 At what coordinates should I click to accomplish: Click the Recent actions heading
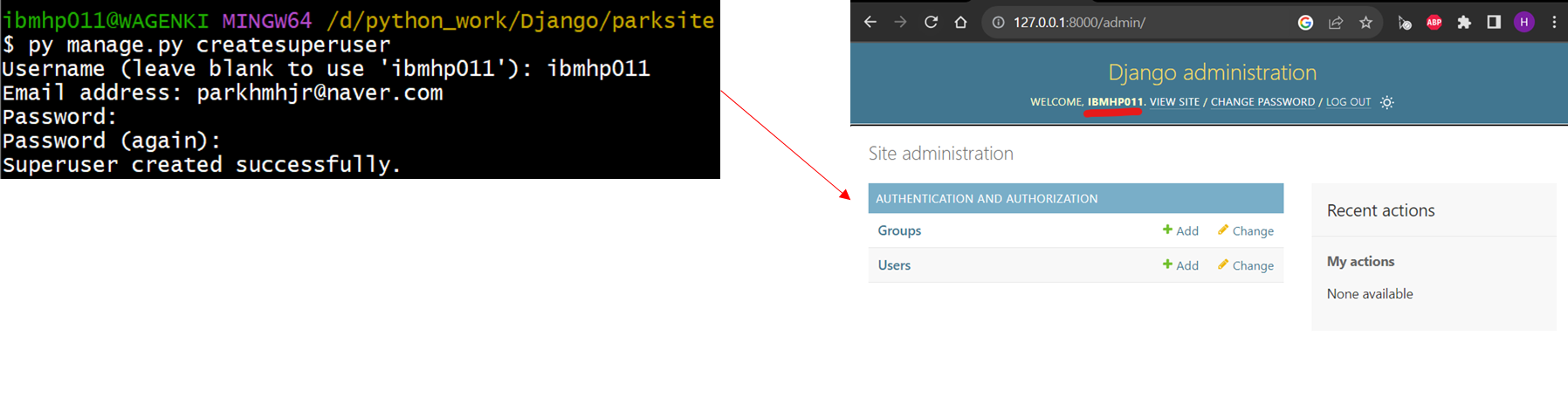coord(1380,210)
